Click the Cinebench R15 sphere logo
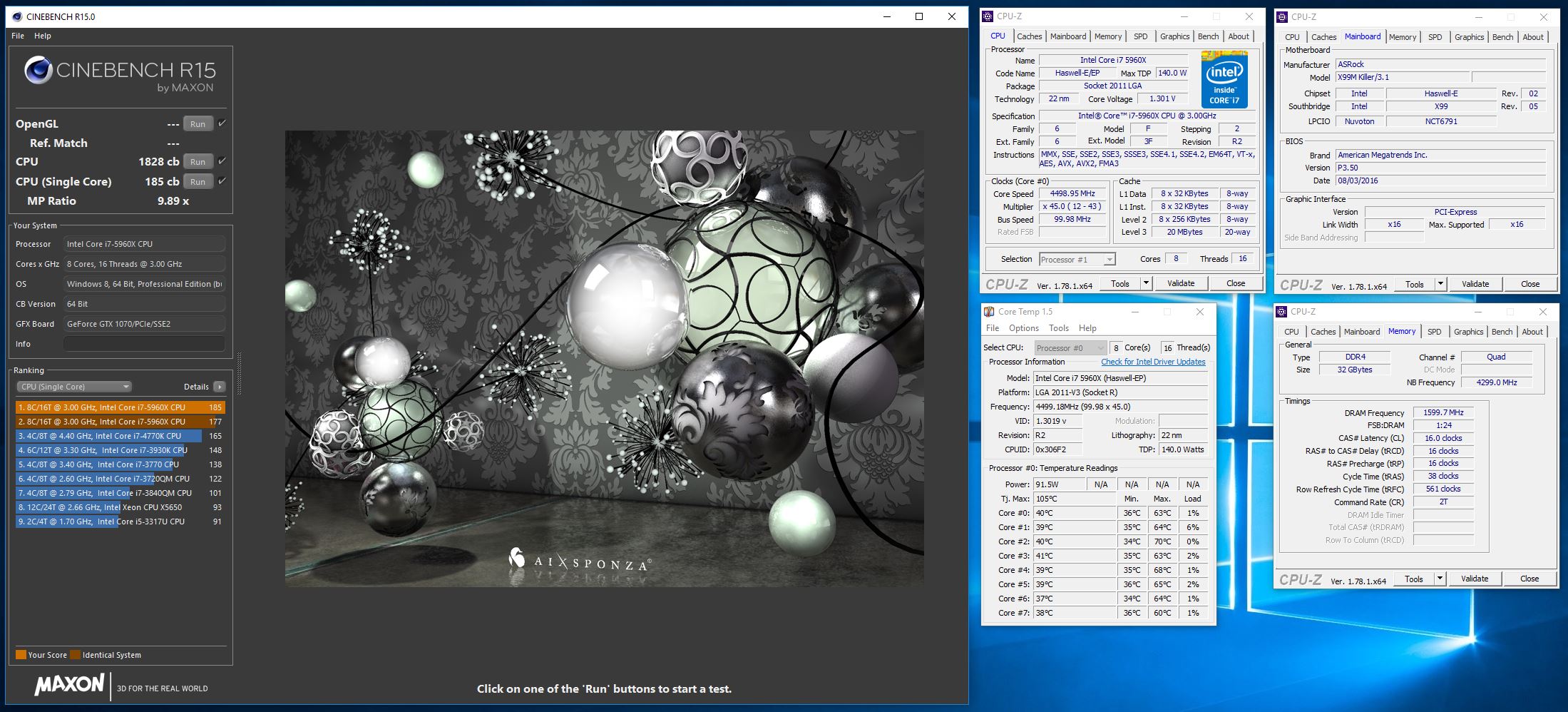The image size is (1568, 712). click(38, 70)
